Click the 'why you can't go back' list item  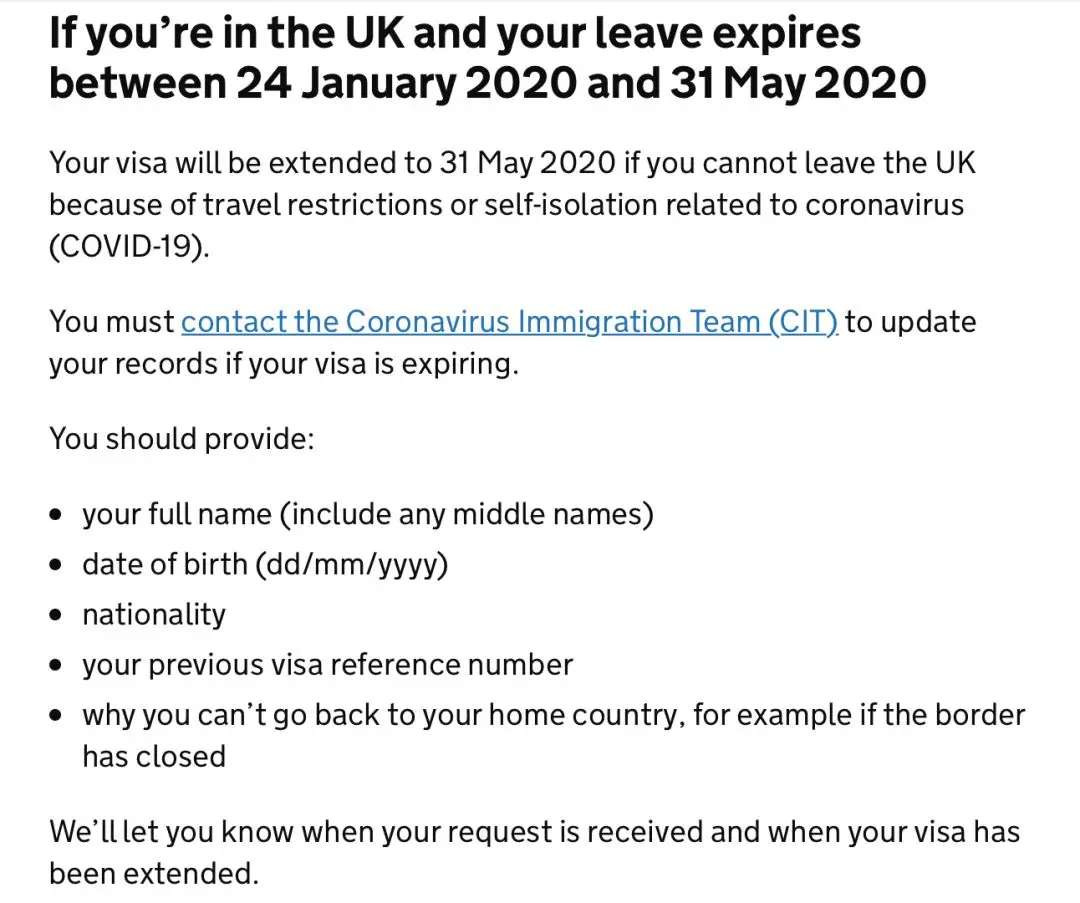tap(553, 715)
